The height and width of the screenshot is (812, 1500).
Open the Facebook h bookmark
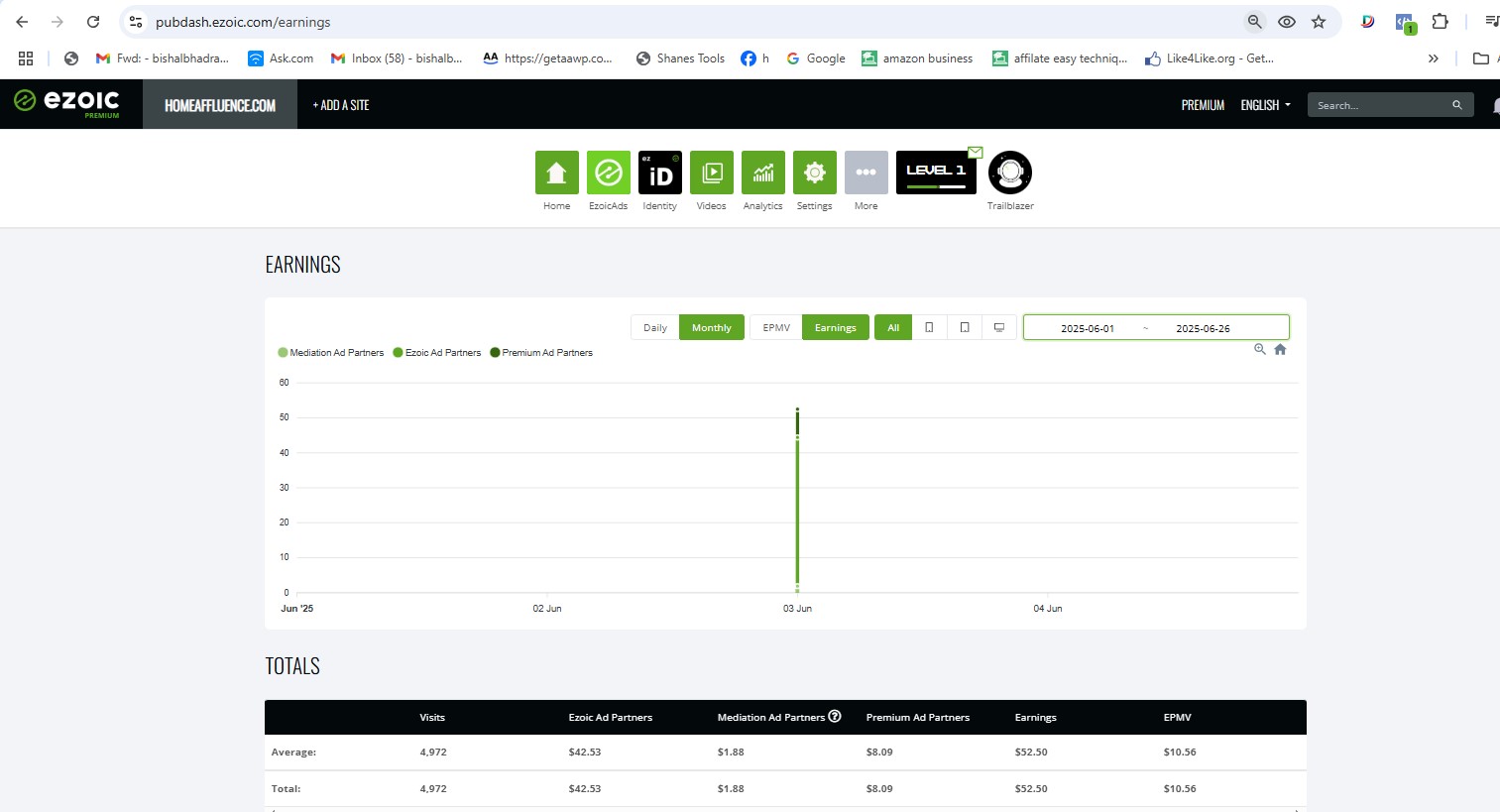(754, 58)
